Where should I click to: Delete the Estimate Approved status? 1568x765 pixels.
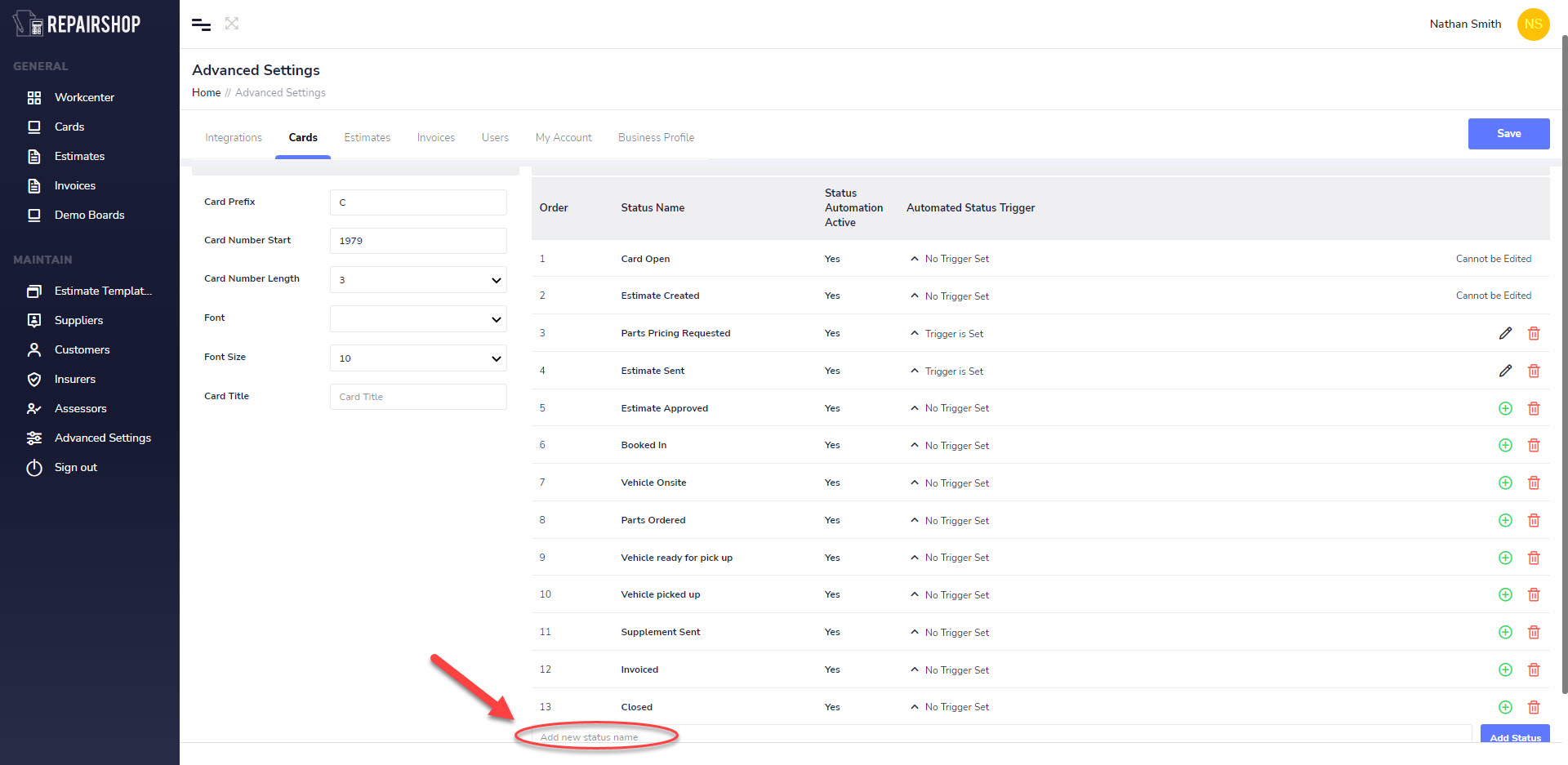coord(1534,408)
